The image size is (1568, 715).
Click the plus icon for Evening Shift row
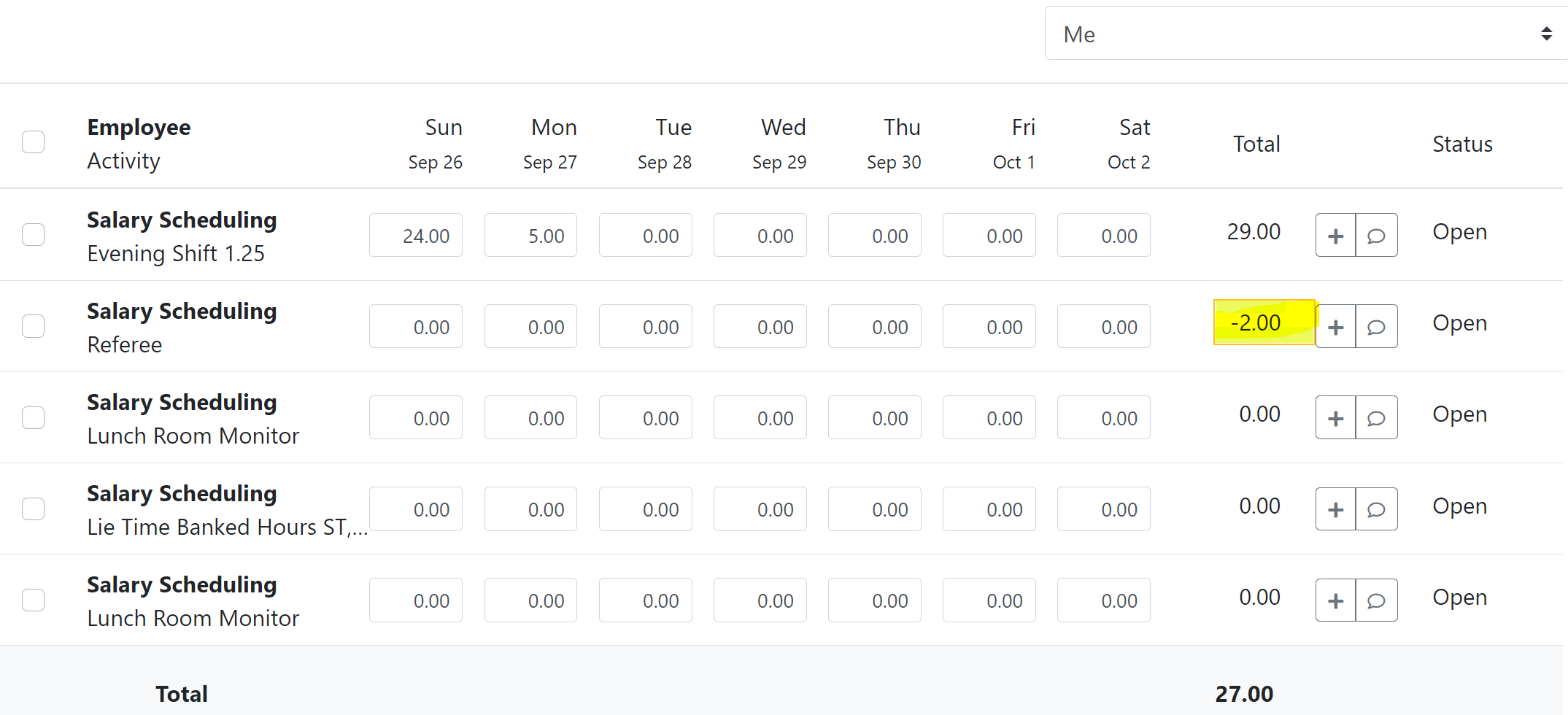click(x=1335, y=236)
